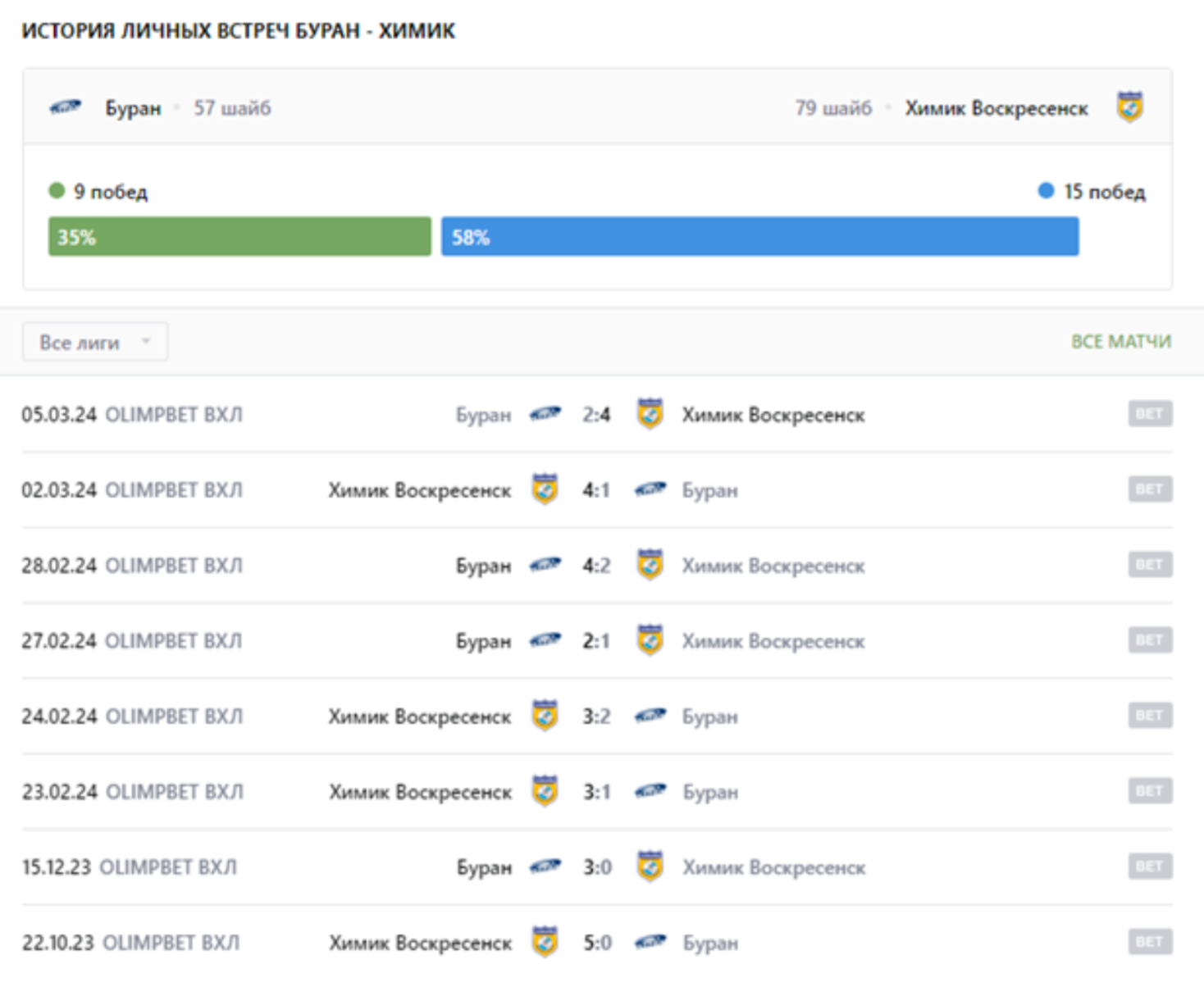Click Буран logo in 05.03.24 row

click(x=545, y=414)
